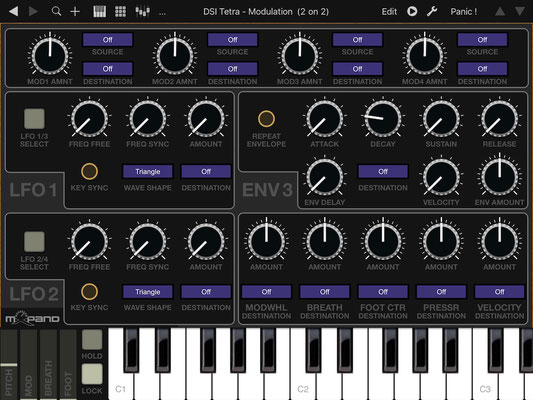Click the ENV 3 Decay knob
The height and width of the screenshot is (400, 533).
(x=383, y=119)
